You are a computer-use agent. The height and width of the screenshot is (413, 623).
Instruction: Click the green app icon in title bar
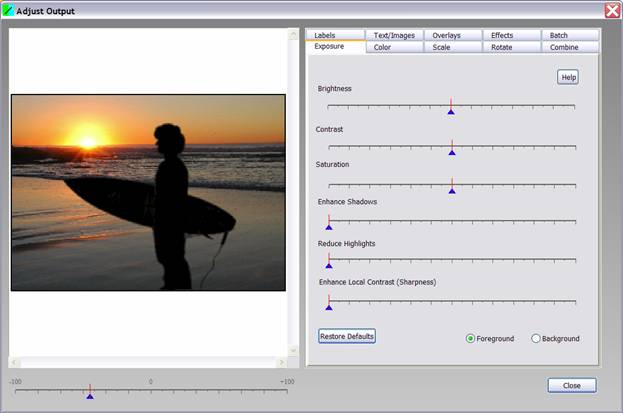pos(8,10)
